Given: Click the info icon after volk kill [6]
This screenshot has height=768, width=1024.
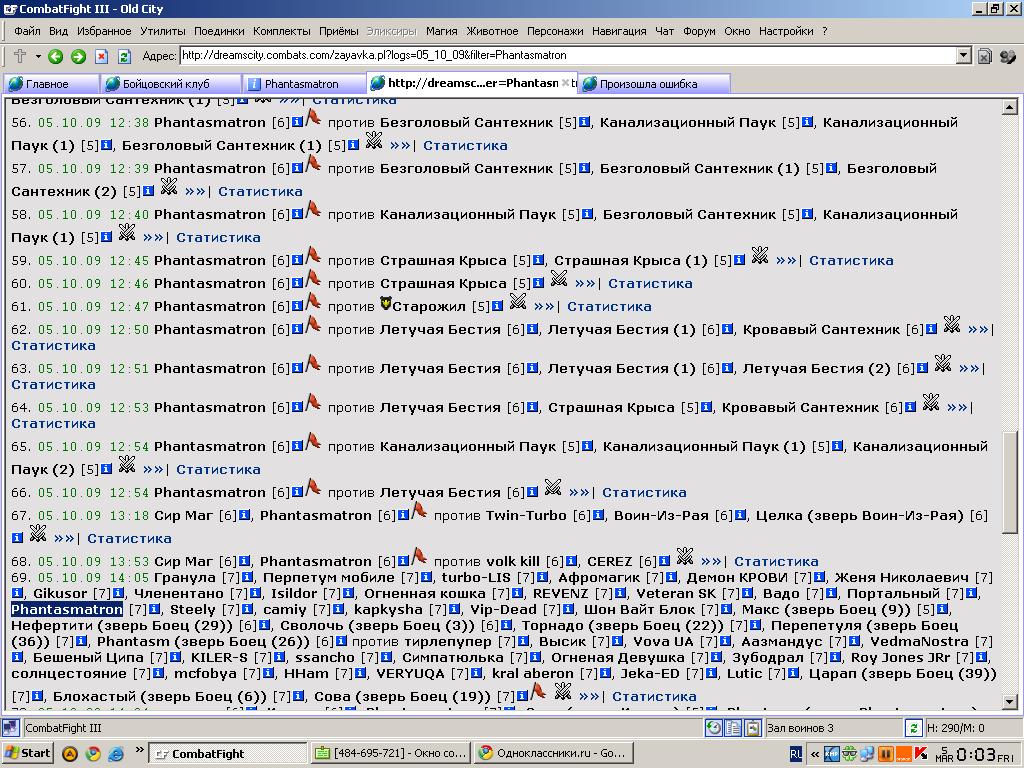Looking at the screenshot, I should coord(571,560).
